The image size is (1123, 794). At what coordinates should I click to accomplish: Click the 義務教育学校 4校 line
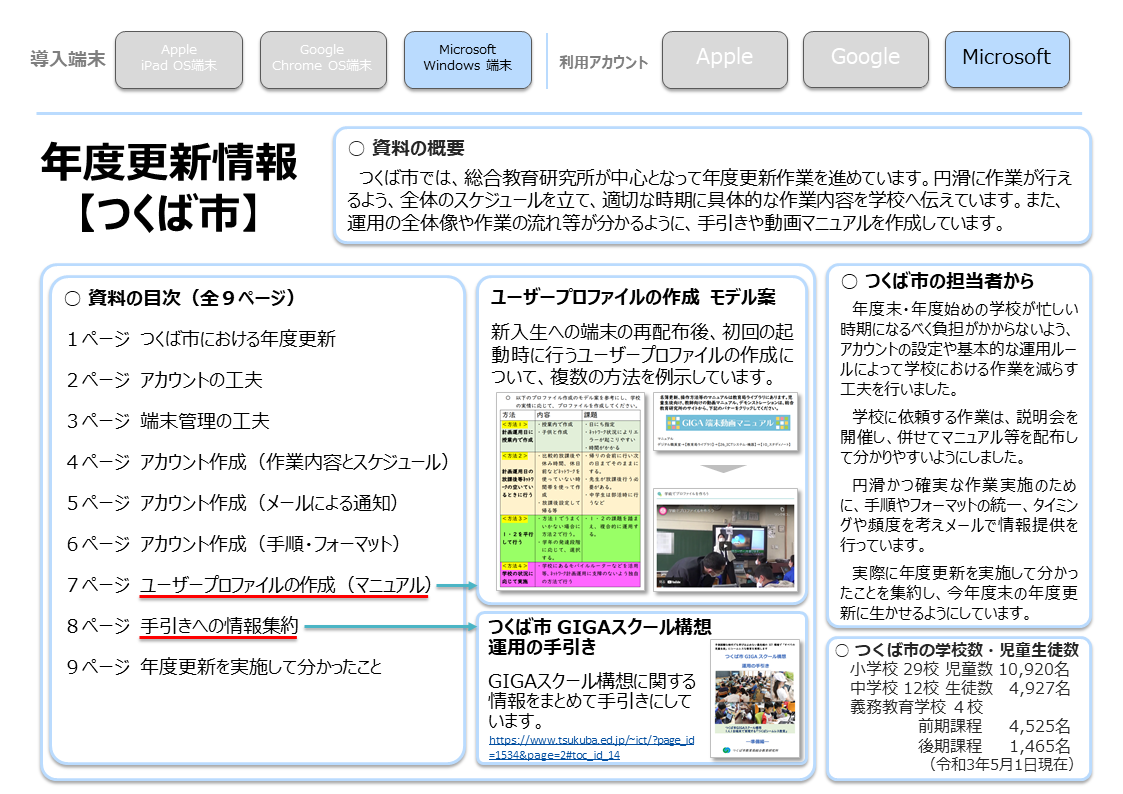pyautogui.click(x=916, y=707)
